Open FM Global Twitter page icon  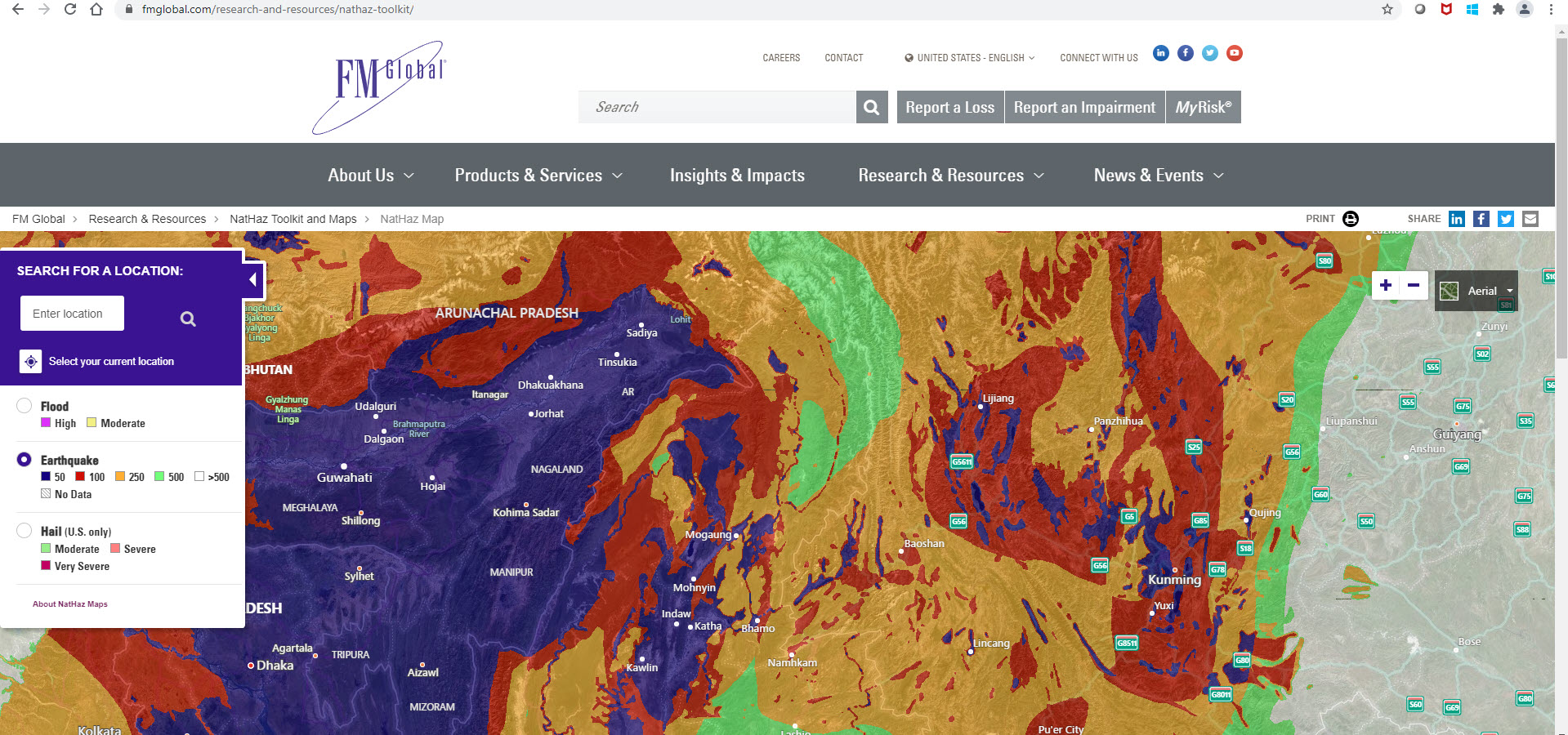(1210, 53)
